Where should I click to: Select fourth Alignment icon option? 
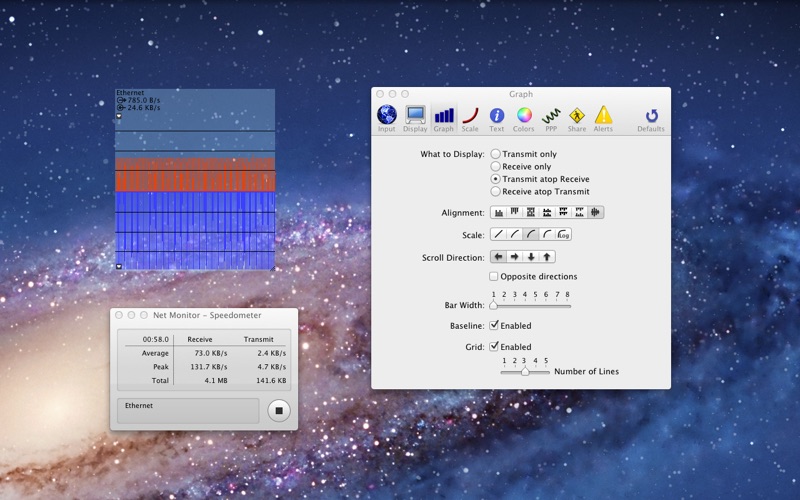pos(547,212)
